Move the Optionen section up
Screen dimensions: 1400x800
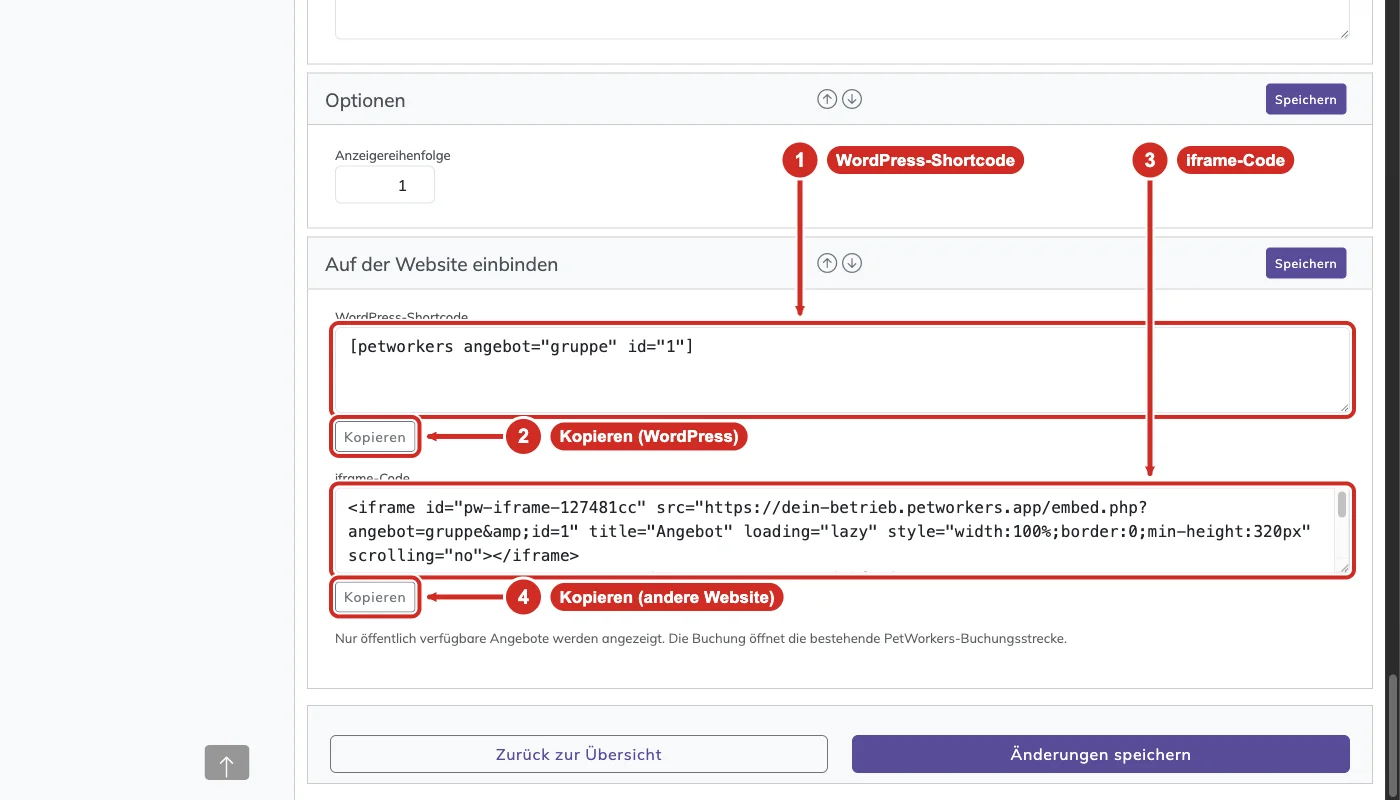tap(827, 99)
